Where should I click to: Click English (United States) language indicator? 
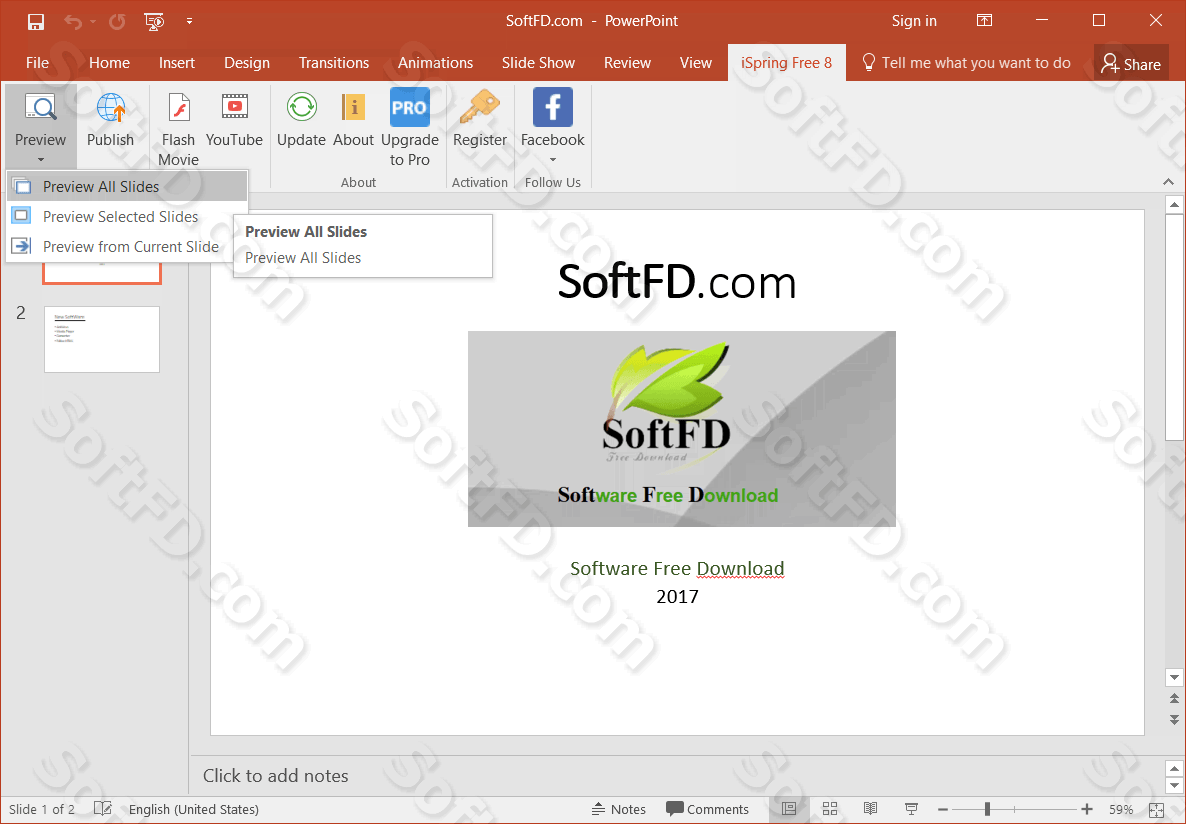[x=194, y=810]
